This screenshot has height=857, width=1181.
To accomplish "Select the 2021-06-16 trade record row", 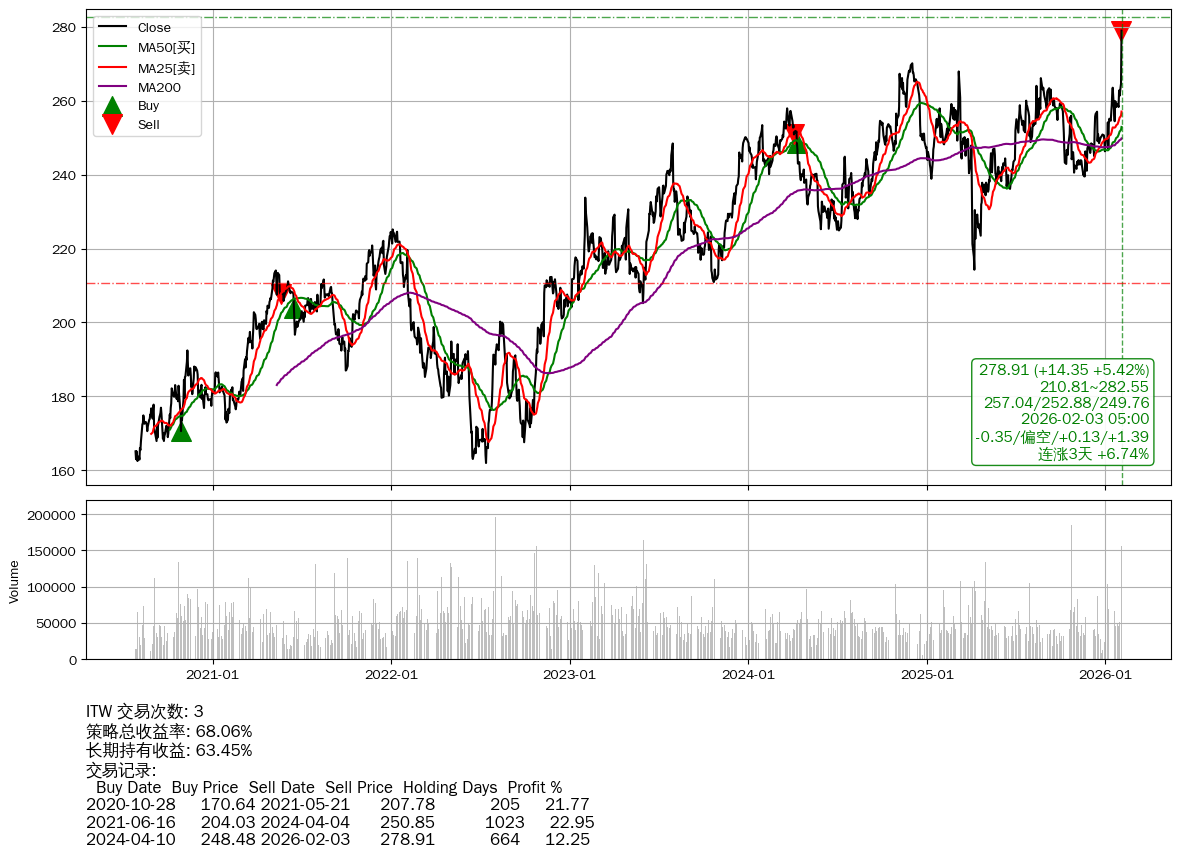I will tap(340, 822).
